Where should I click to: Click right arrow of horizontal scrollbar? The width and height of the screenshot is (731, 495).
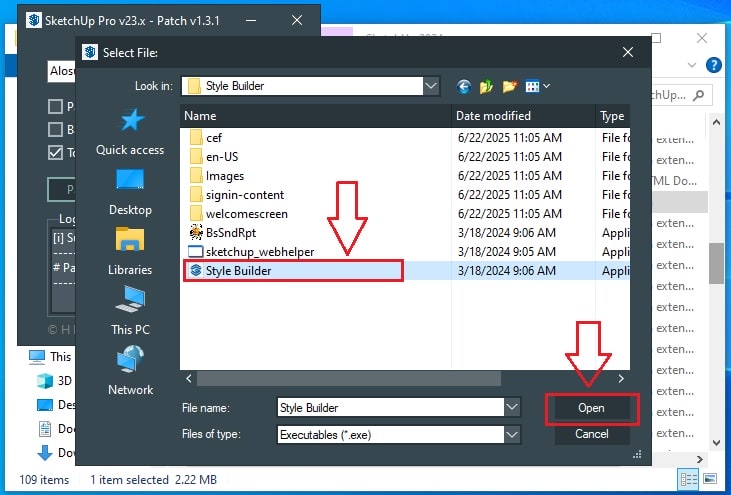(x=621, y=378)
